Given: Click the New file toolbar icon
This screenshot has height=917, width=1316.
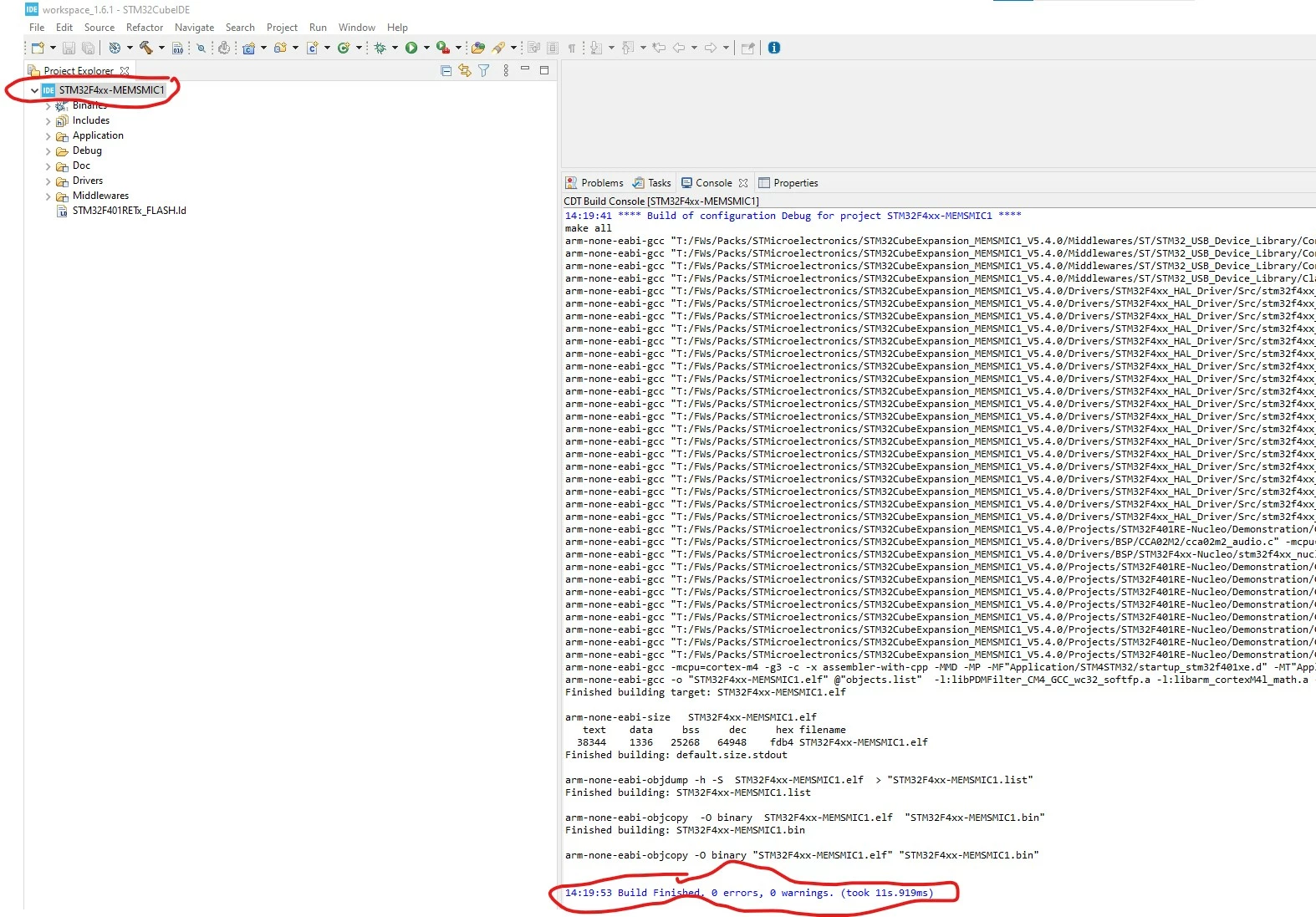Looking at the screenshot, I should click(x=38, y=48).
